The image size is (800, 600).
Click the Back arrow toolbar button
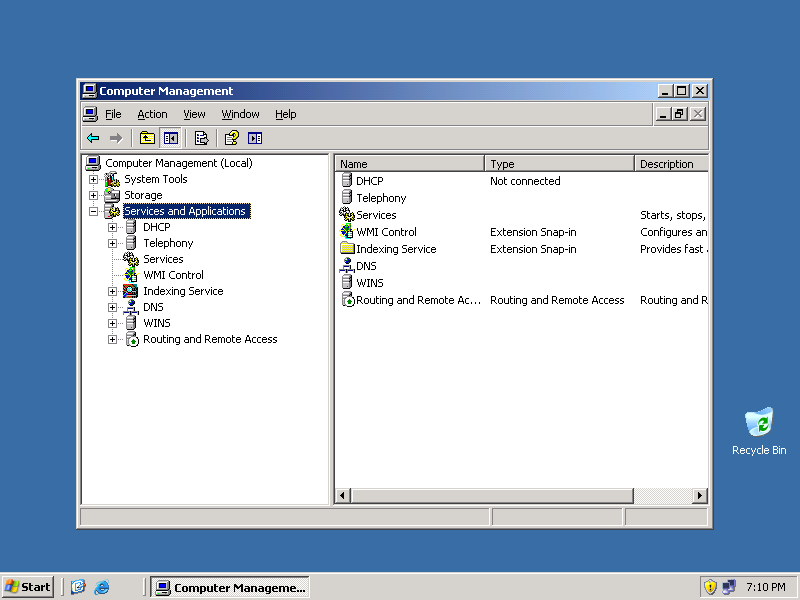[x=93, y=138]
